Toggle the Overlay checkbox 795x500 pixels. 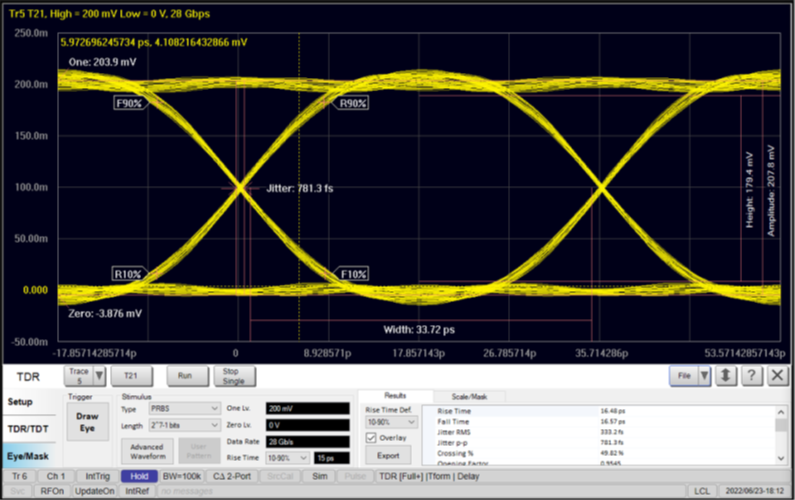[x=371, y=438]
